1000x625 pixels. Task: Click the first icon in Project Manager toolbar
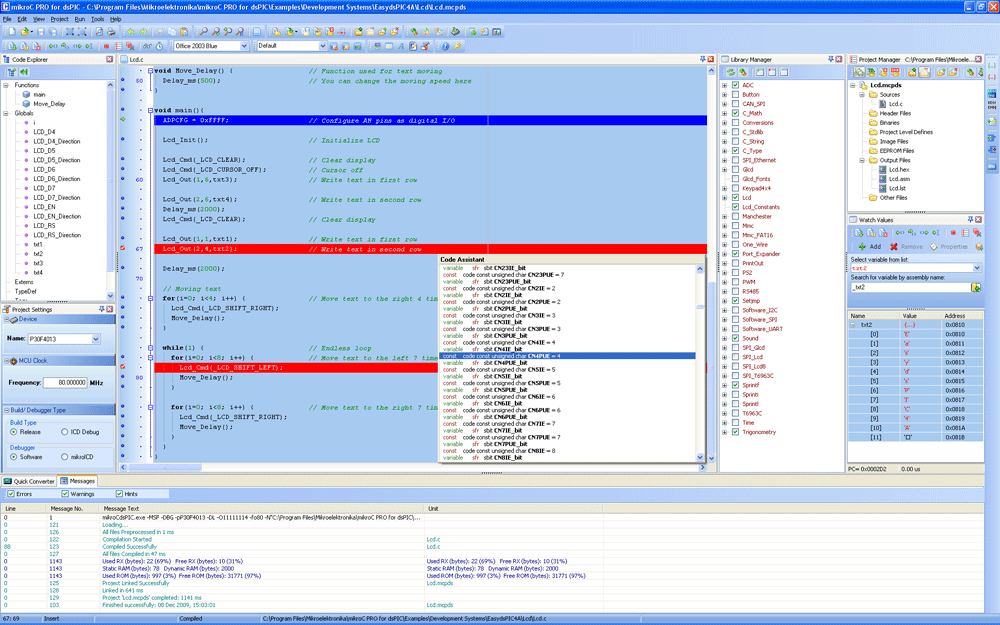click(x=858, y=72)
